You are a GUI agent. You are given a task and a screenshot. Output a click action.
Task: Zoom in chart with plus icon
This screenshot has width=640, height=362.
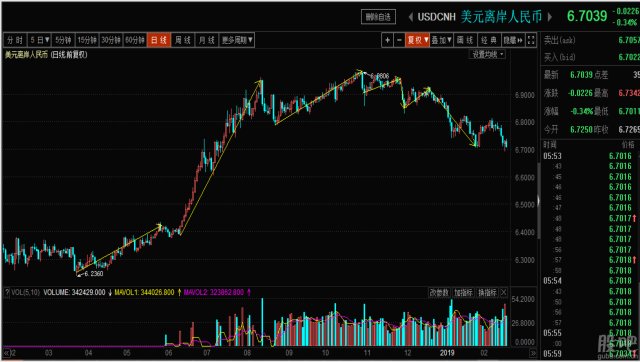[x=387, y=40]
